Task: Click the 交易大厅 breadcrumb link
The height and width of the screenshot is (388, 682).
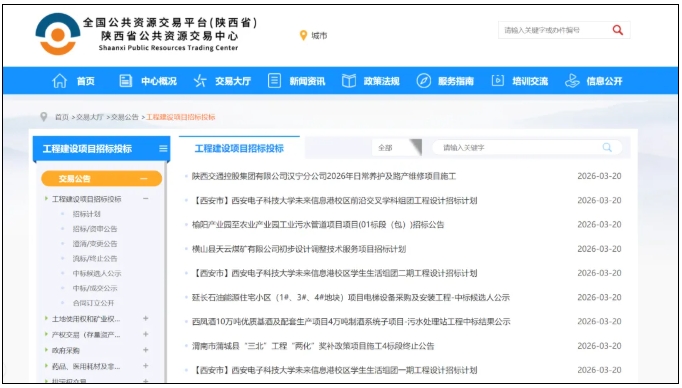Action: pos(90,117)
